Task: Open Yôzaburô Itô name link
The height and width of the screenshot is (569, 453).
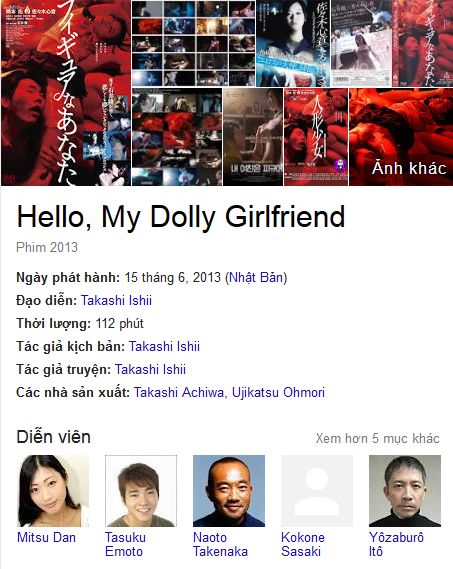Action: [x=396, y=544]
